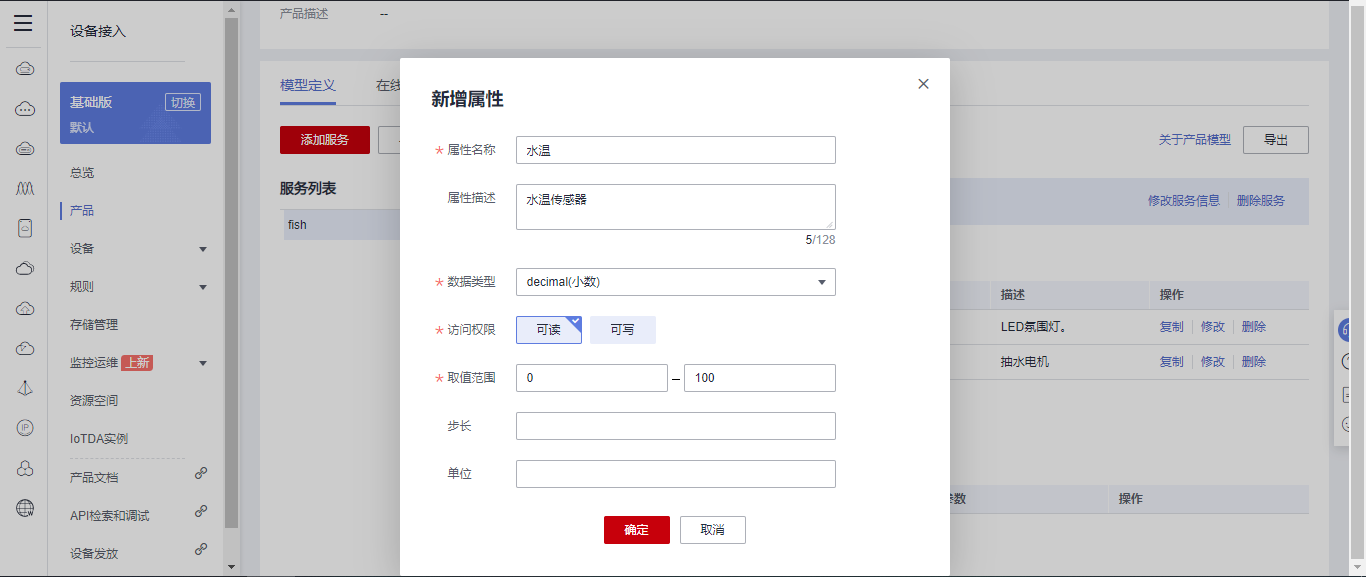Open 总览 in the sidebar
The image size is (1366, 577).
click(82, 173)
